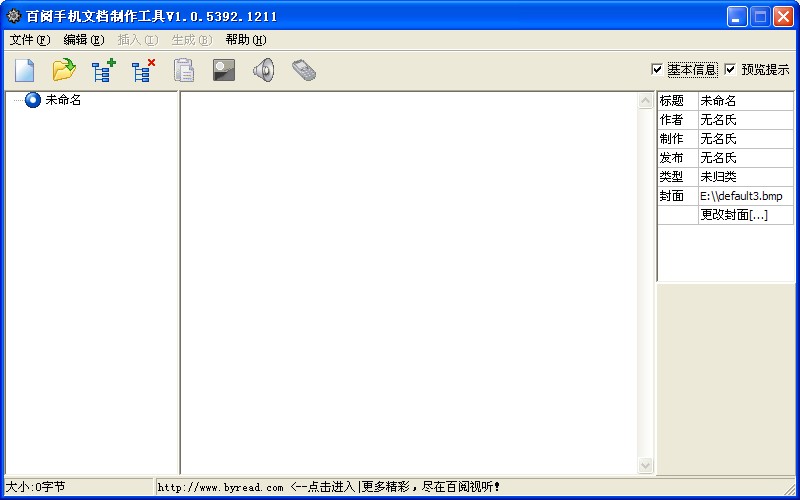Select the 未命名 root tree node
800x500 pixels.
tap(63, 100)
